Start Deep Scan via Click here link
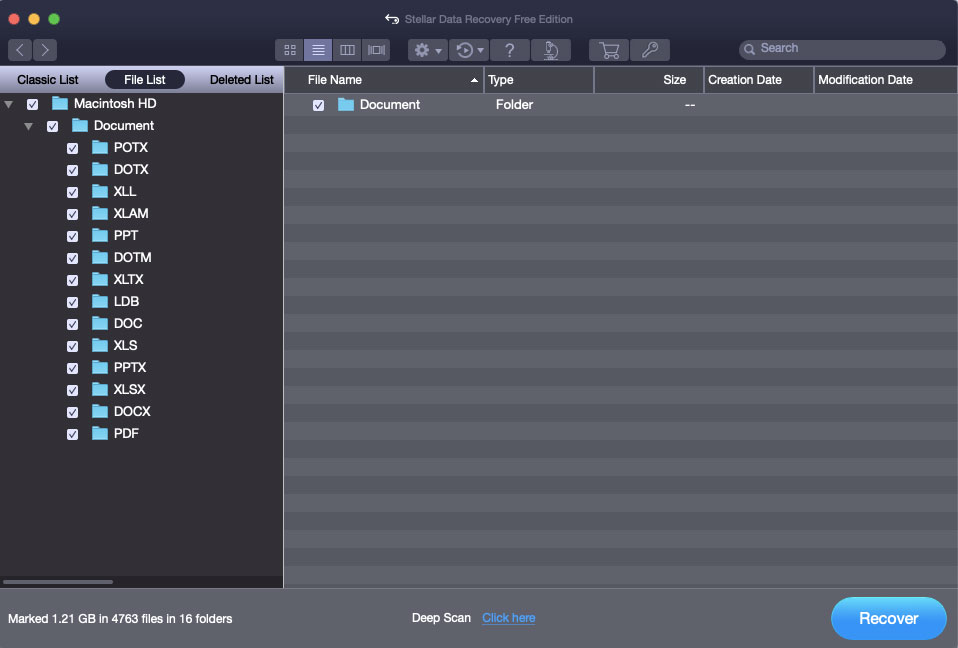This screenshot has width=958, height=648. click(x=508, y=617)
